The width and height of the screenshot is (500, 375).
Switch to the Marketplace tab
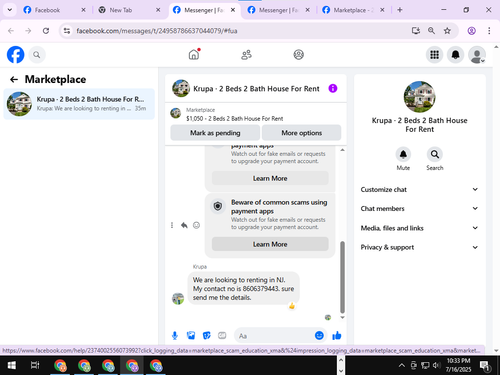[x=353, y=10]
